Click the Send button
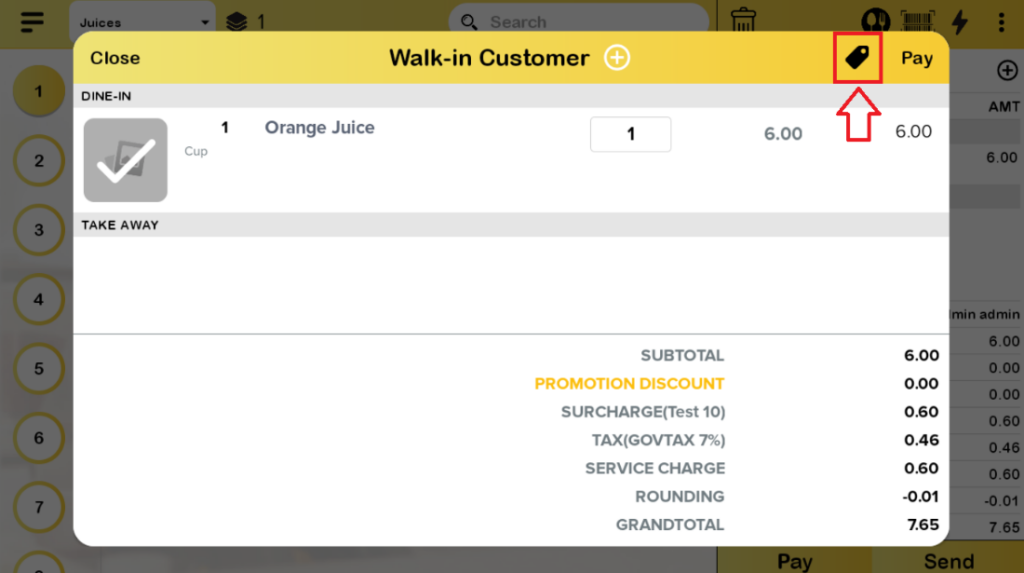The height and width of the screenshot is (573, 1024). click(x=948, y=561)
